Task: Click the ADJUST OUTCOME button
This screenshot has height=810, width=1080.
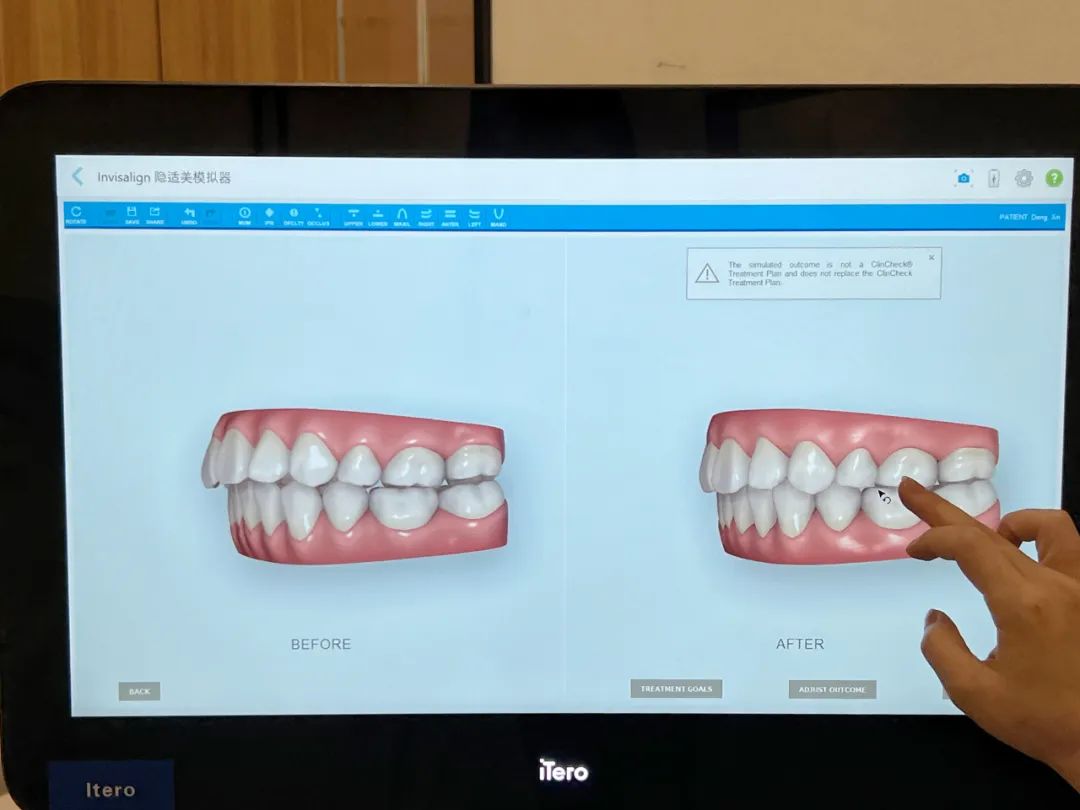Action: coord(832,689)
